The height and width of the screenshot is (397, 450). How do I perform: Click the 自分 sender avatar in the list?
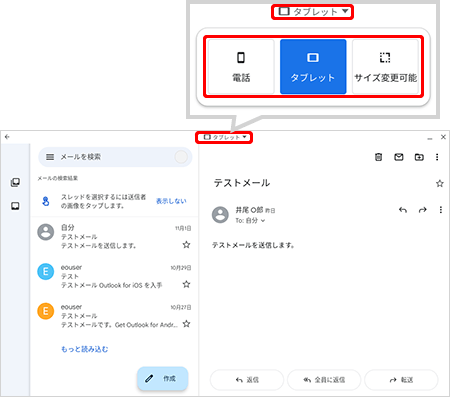click(x=46, y=232)
